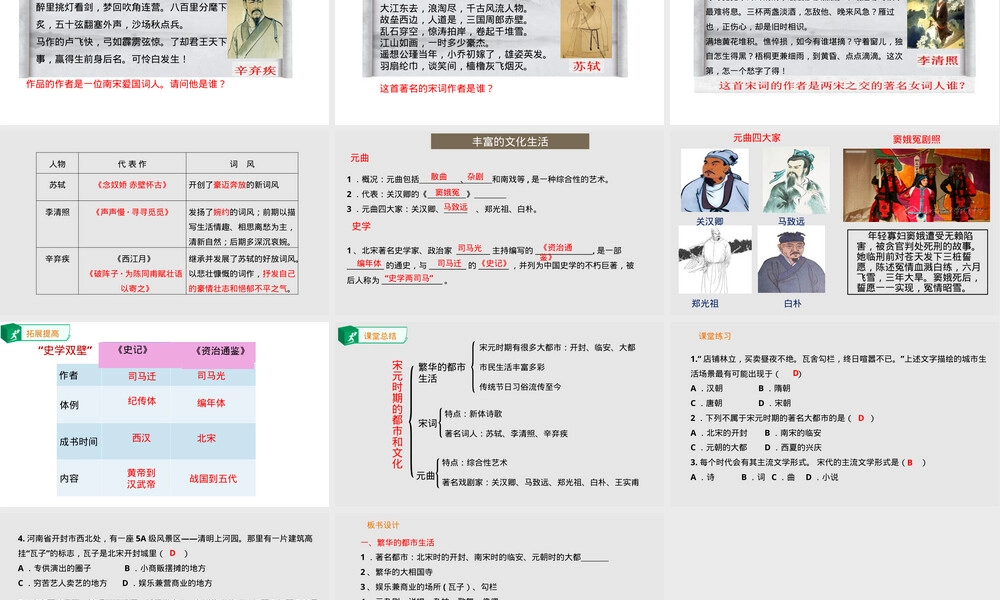Select the 纪传体 cell
The image size is (1000, 600).
[x=142, y=401]
